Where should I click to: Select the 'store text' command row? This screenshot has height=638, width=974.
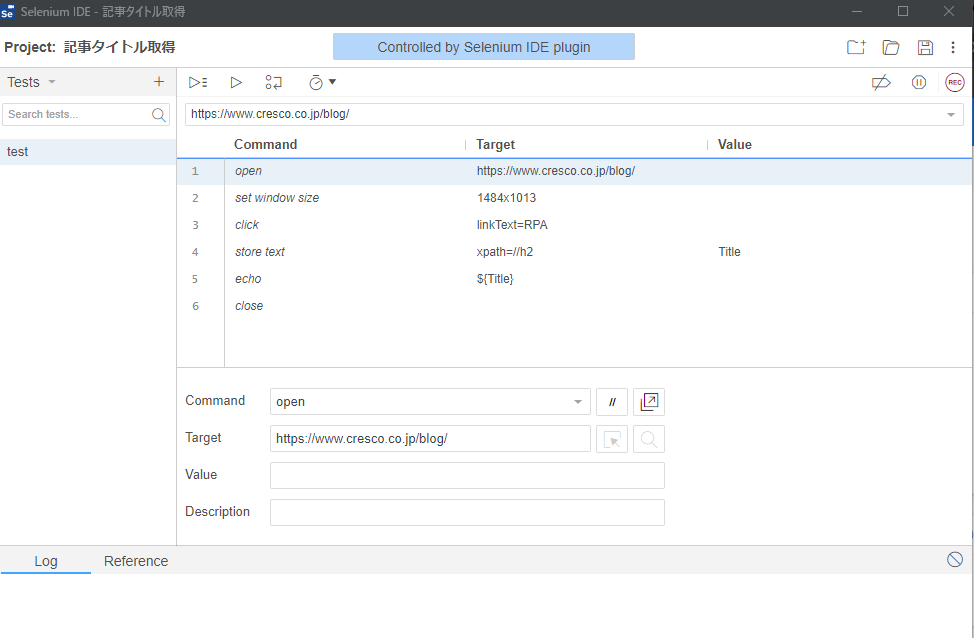click(574, 252)
